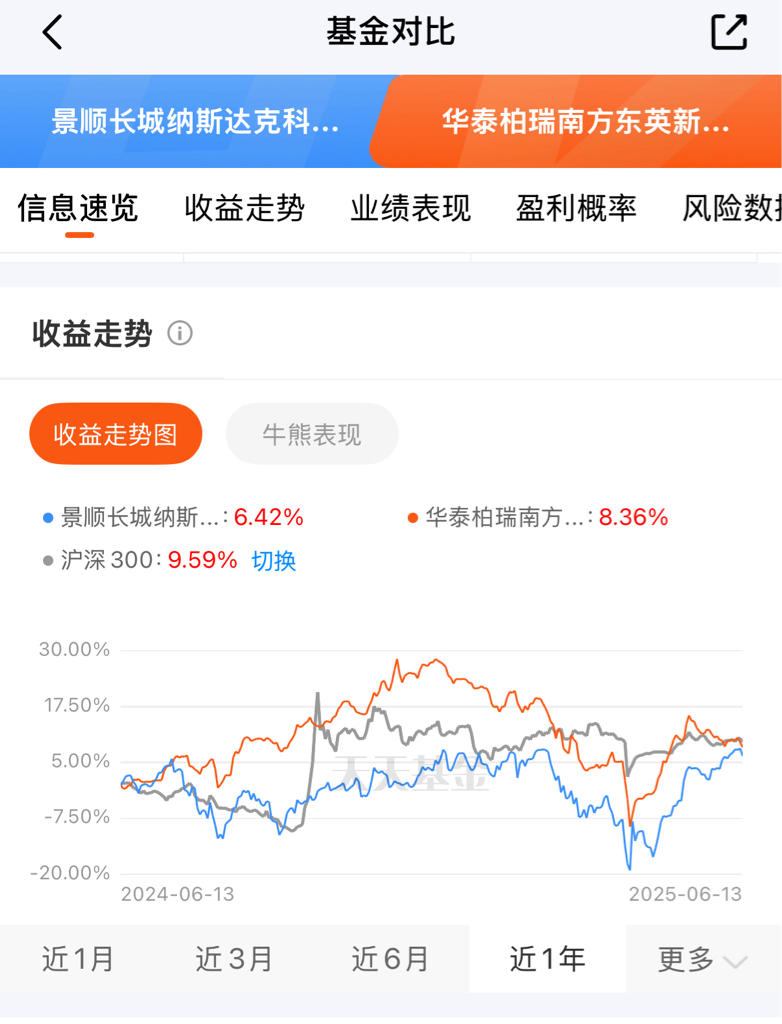Click the 切换 benchmark link
Viewport: 782px width, 1024px height.
point(274,560)
